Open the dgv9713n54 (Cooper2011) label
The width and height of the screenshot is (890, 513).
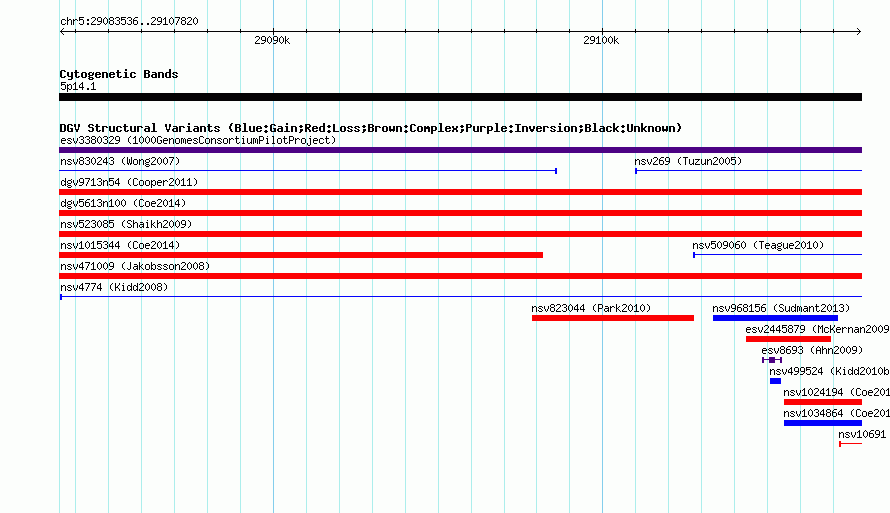tap(129, 182)
